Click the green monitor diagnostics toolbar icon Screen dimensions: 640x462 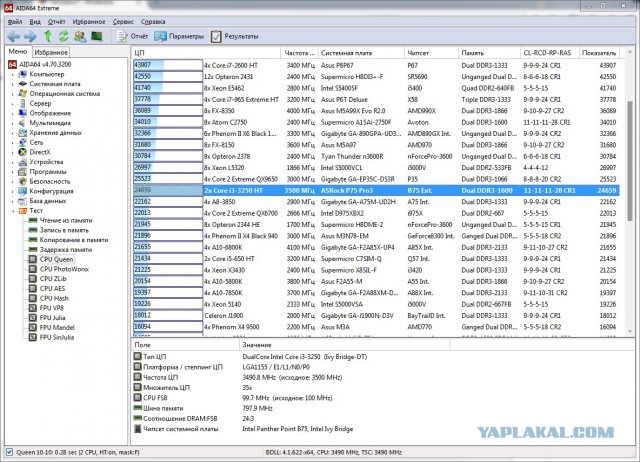pyautogui.click(x=98, y=35)
